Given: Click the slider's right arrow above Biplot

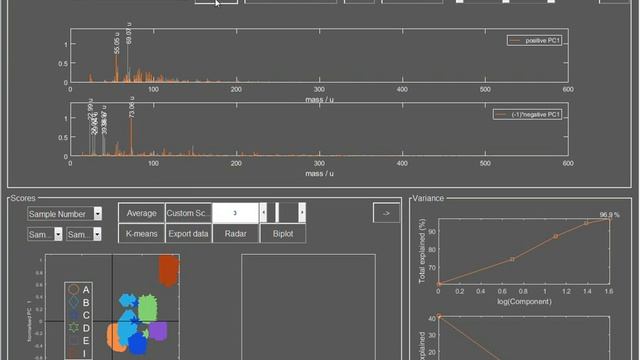Looking at the screenshot, I should click(x=302, y=213).
